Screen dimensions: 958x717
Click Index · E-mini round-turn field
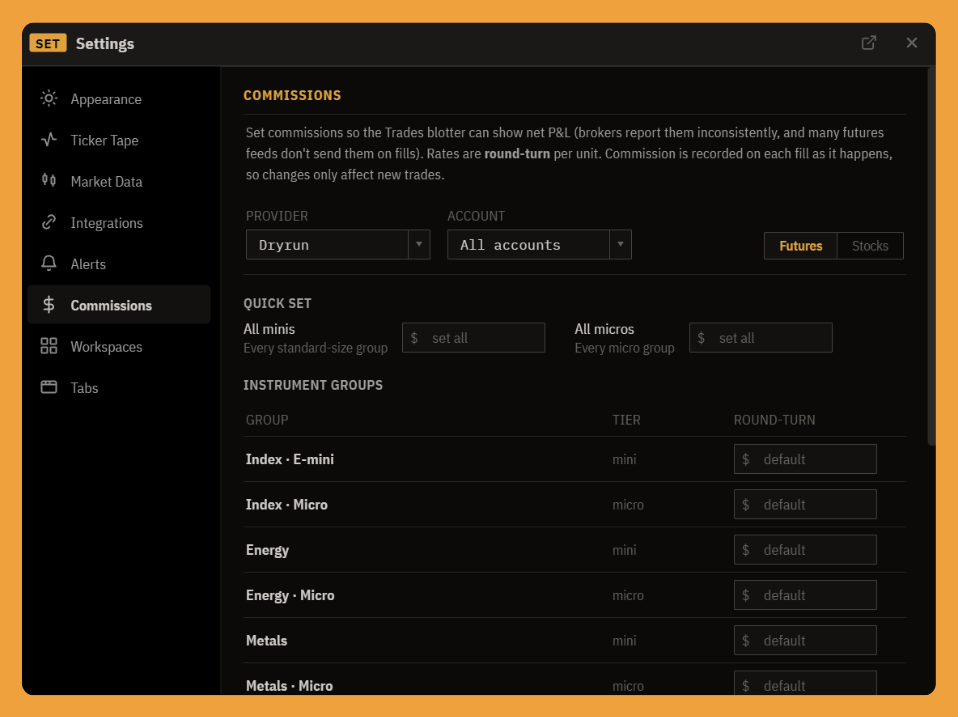point(805,459)
